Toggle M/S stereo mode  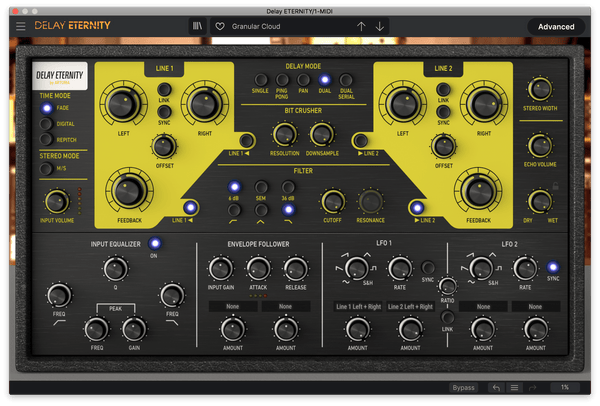46,168
